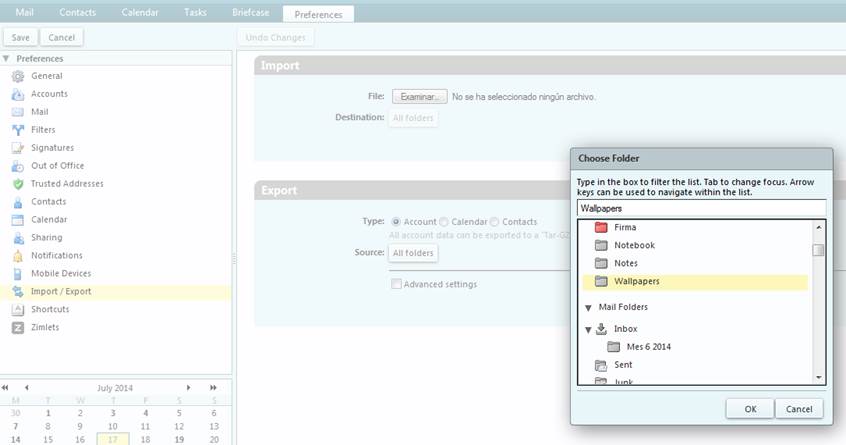Confirm with OK in Choose Folder dialog
The width and height of the screenshot is (846, 445).
750,409
